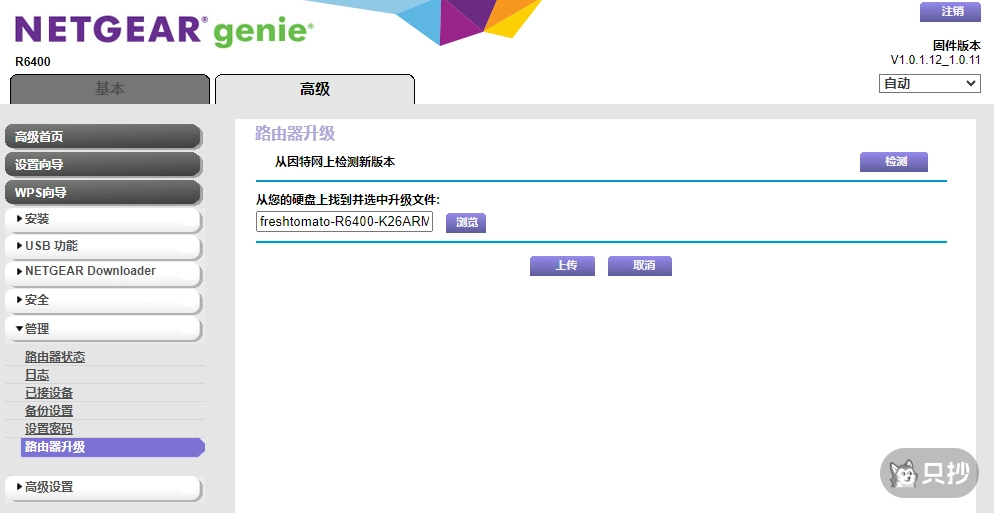This screenshot has width=994, height=513.
Task: Open 设置向导 in the sidebar
Action: point(103,165)
